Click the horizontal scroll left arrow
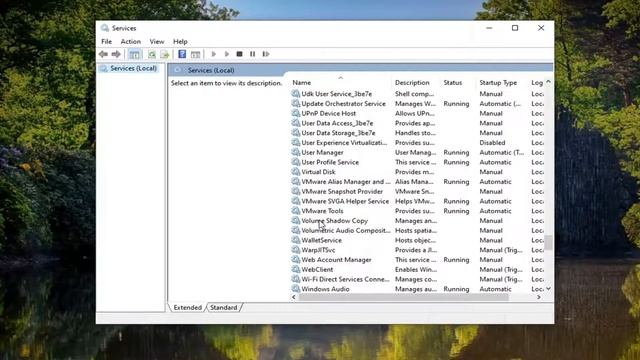640x360 pixels. (x=294, y=297)
